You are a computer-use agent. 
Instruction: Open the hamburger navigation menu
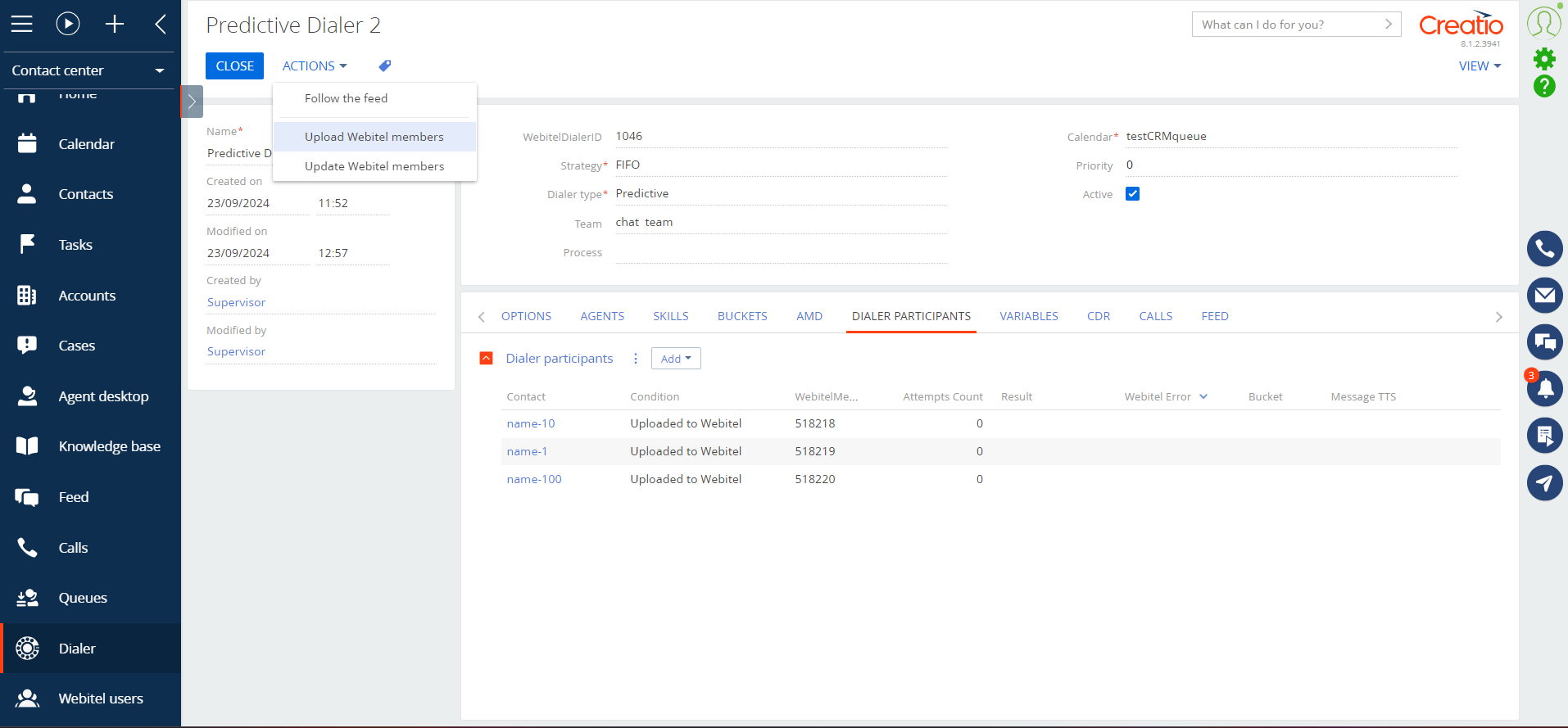coord(22,24)
